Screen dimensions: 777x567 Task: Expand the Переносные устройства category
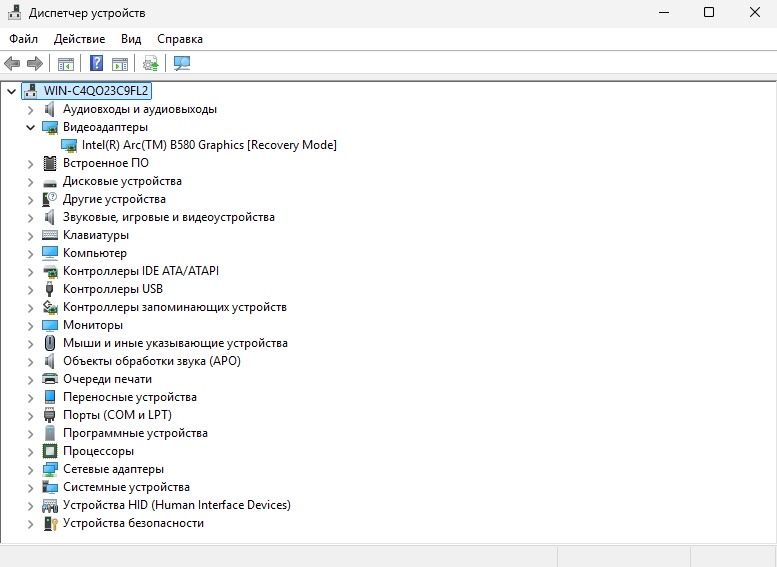point(31,397)
